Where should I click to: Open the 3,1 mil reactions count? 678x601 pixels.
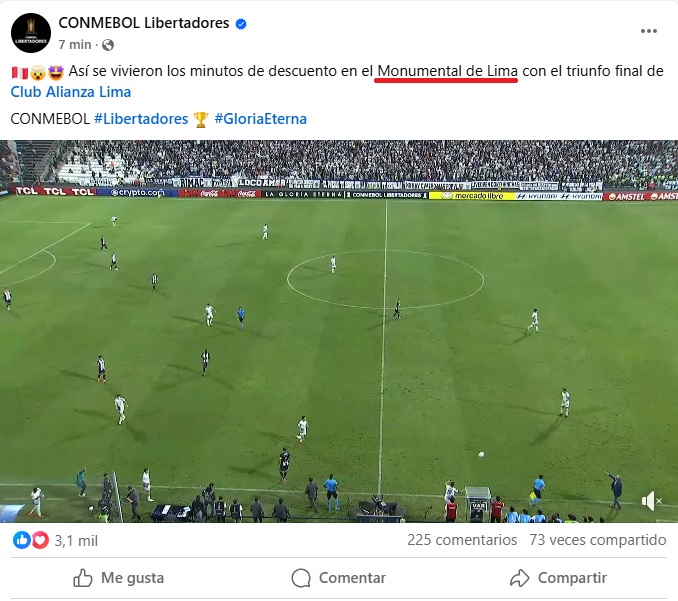pyautogui.click(x=76, y=540)
